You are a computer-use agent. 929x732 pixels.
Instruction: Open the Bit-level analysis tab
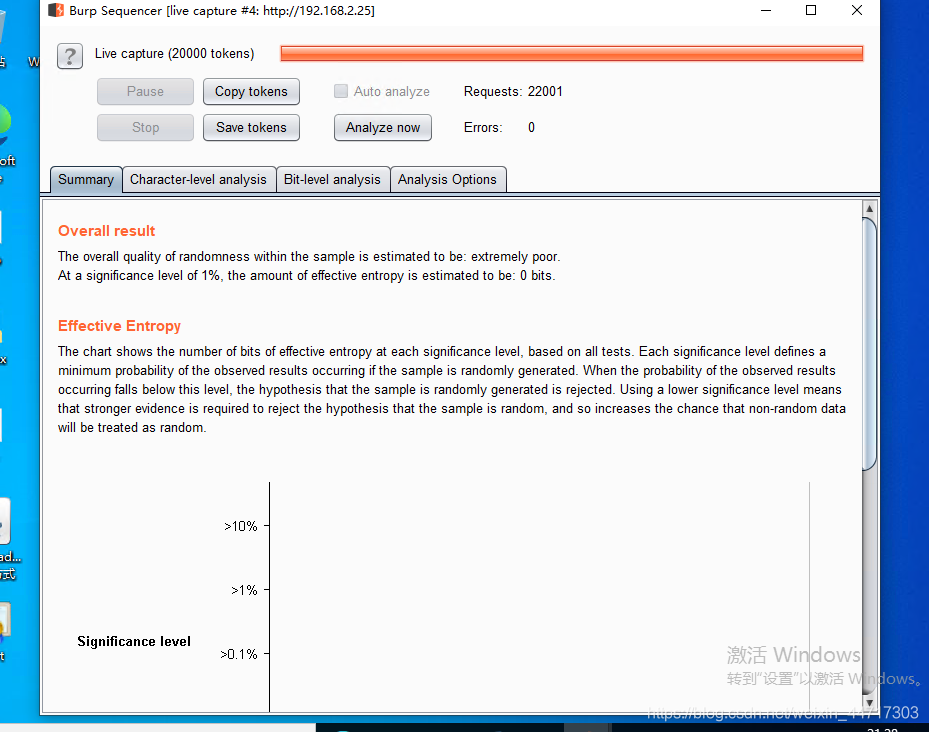332,180
